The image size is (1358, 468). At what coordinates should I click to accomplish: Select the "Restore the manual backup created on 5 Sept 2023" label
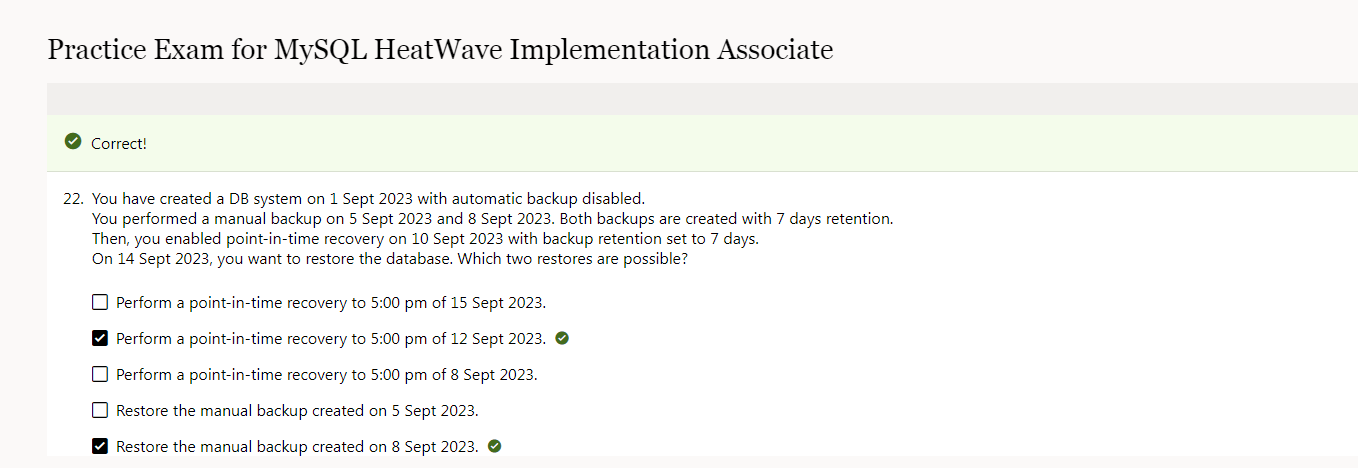tap(297, 410)
